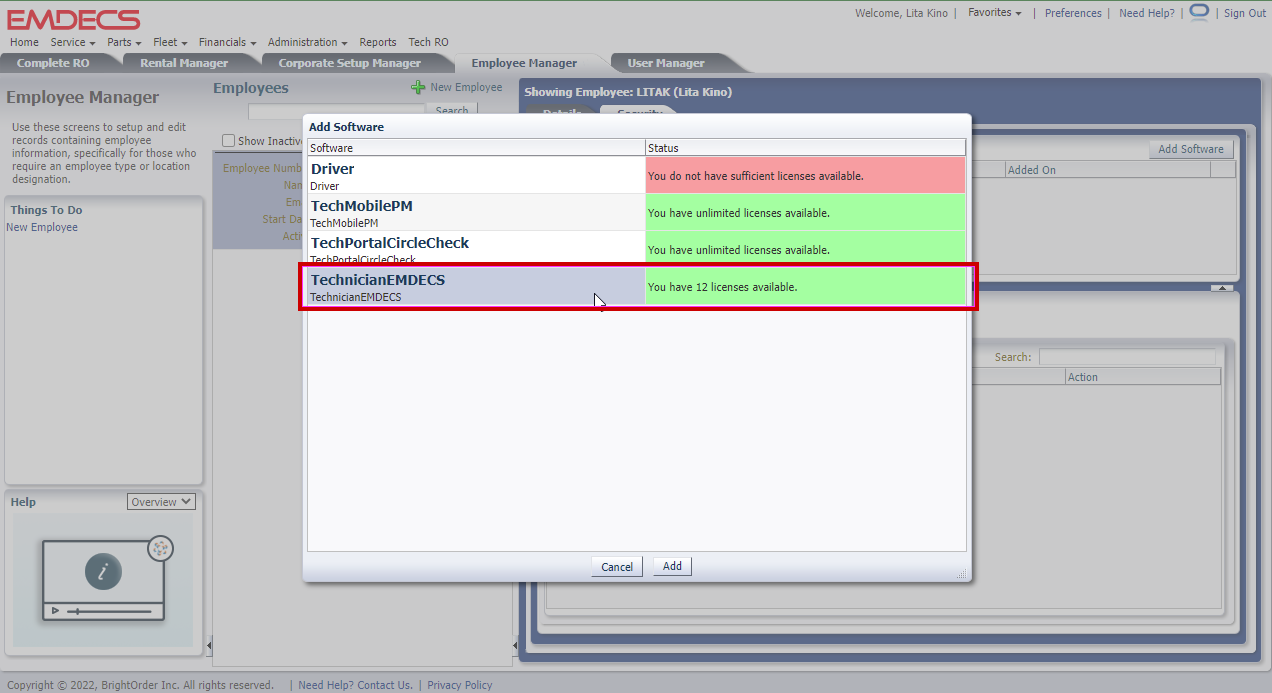The image size is (1272, 693).
Task: Click the Need Help? header link
Action: [1147, 13]
